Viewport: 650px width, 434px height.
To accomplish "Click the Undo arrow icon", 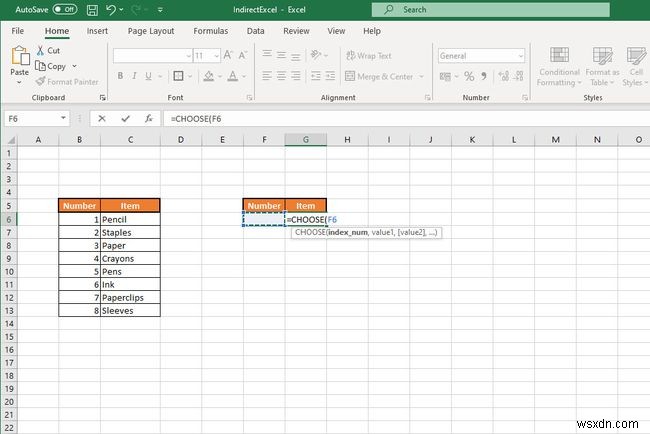I will [111, 10].
